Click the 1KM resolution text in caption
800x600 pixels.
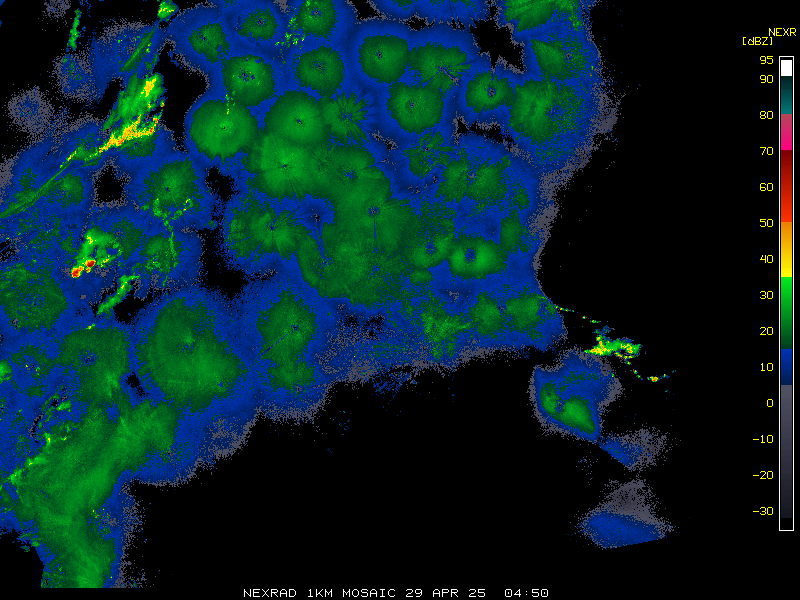[x=320, y=593]
